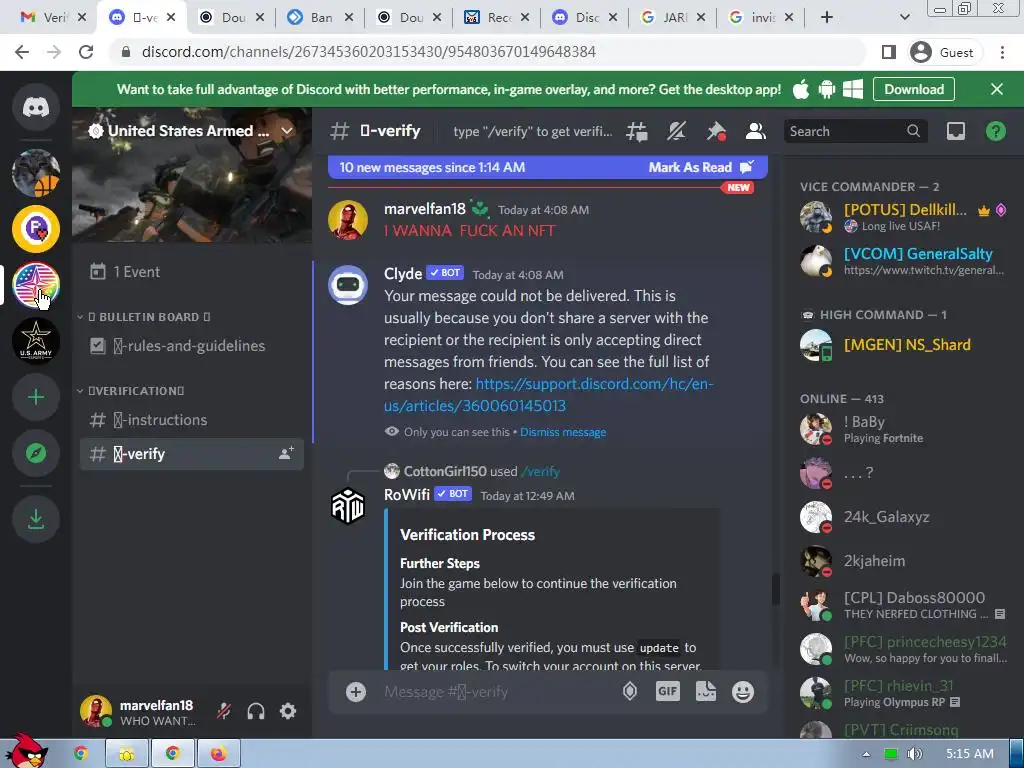The height and width of the screenshot is (768, 1024).
Task: Explore public servers compass icon
Action: pos(36,453)
